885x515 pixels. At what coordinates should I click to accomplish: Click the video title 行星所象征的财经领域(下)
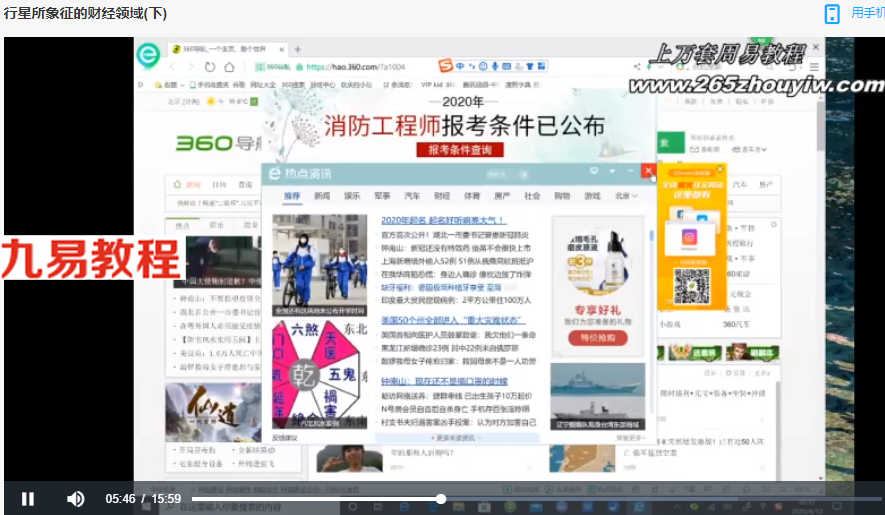pyautogui.click(x=85, y=13)
